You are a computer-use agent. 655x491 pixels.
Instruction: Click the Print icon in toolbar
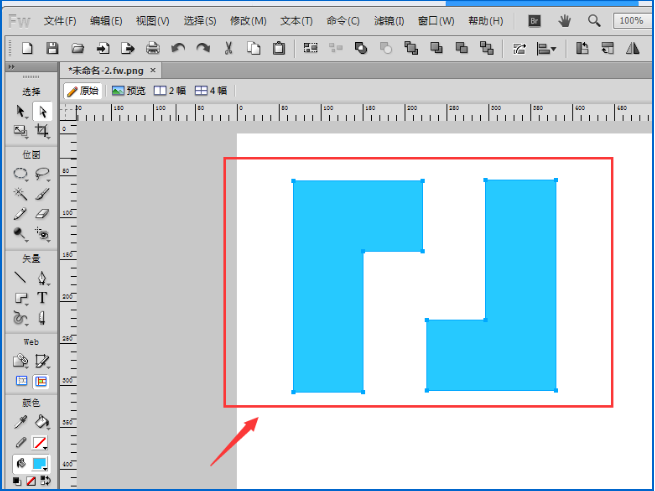pyautogui.click(x=152, y=47)
